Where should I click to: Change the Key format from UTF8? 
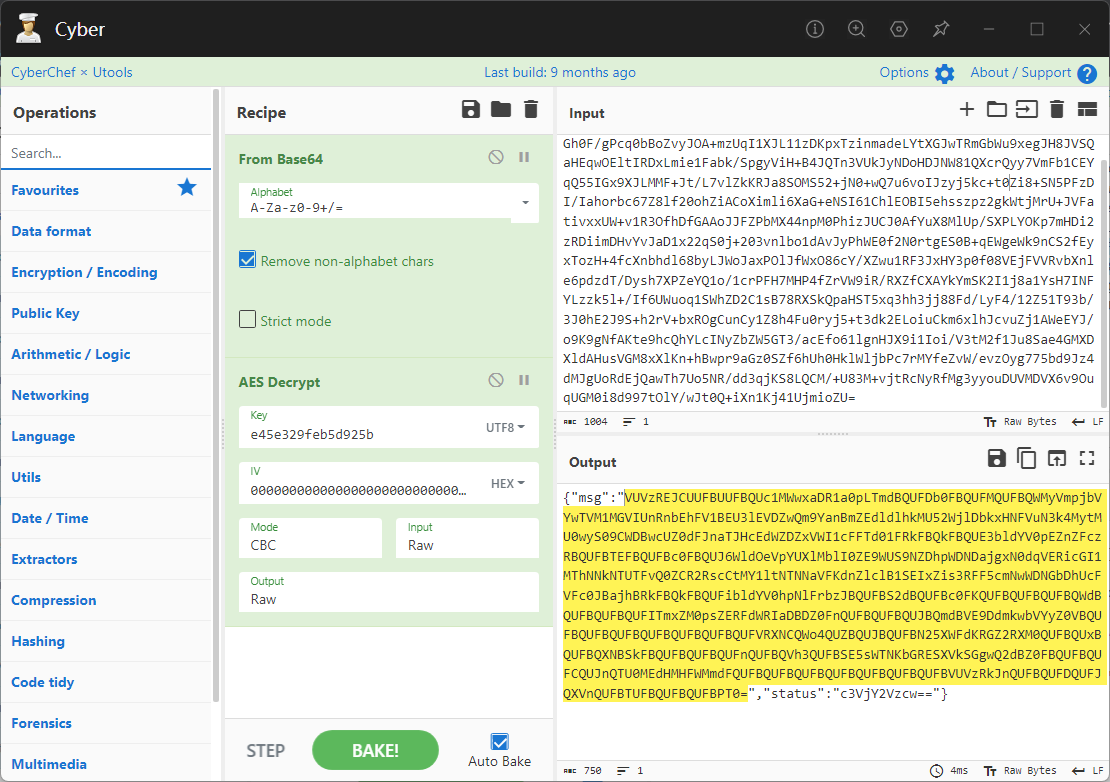click(505, 427)
